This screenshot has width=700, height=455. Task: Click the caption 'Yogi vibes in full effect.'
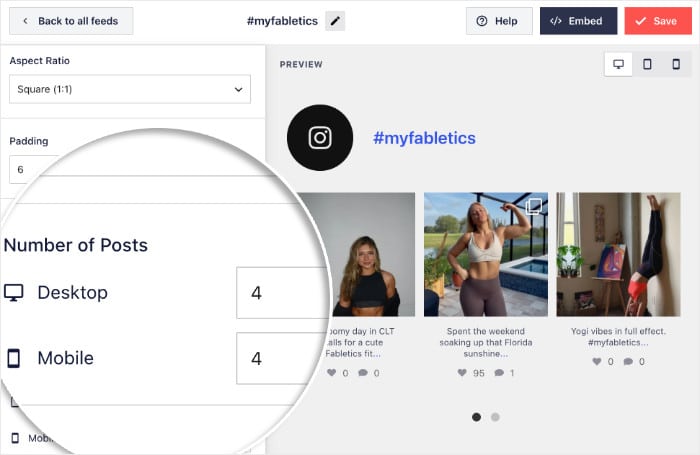tap(618, 331)
